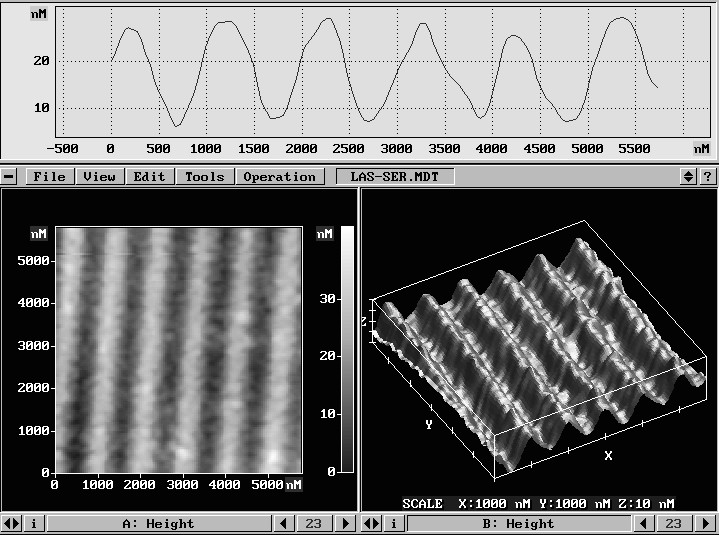Click the up-down arrows button beside help
Viewport: 719px width, 535px height.
point(688,177)
